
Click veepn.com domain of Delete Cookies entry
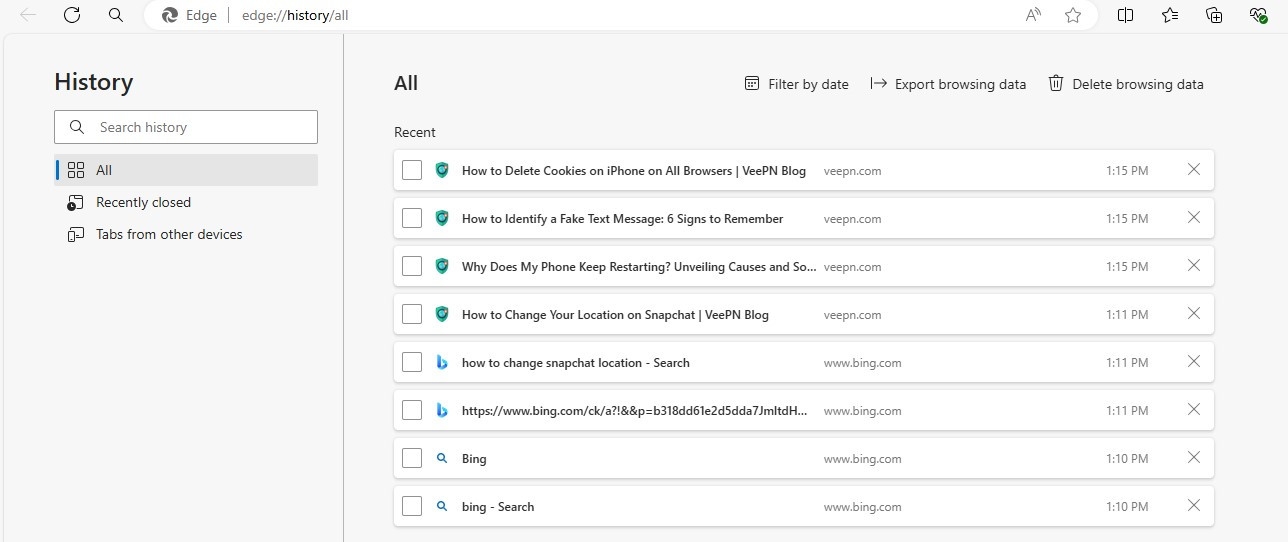[x=853, y=171]
